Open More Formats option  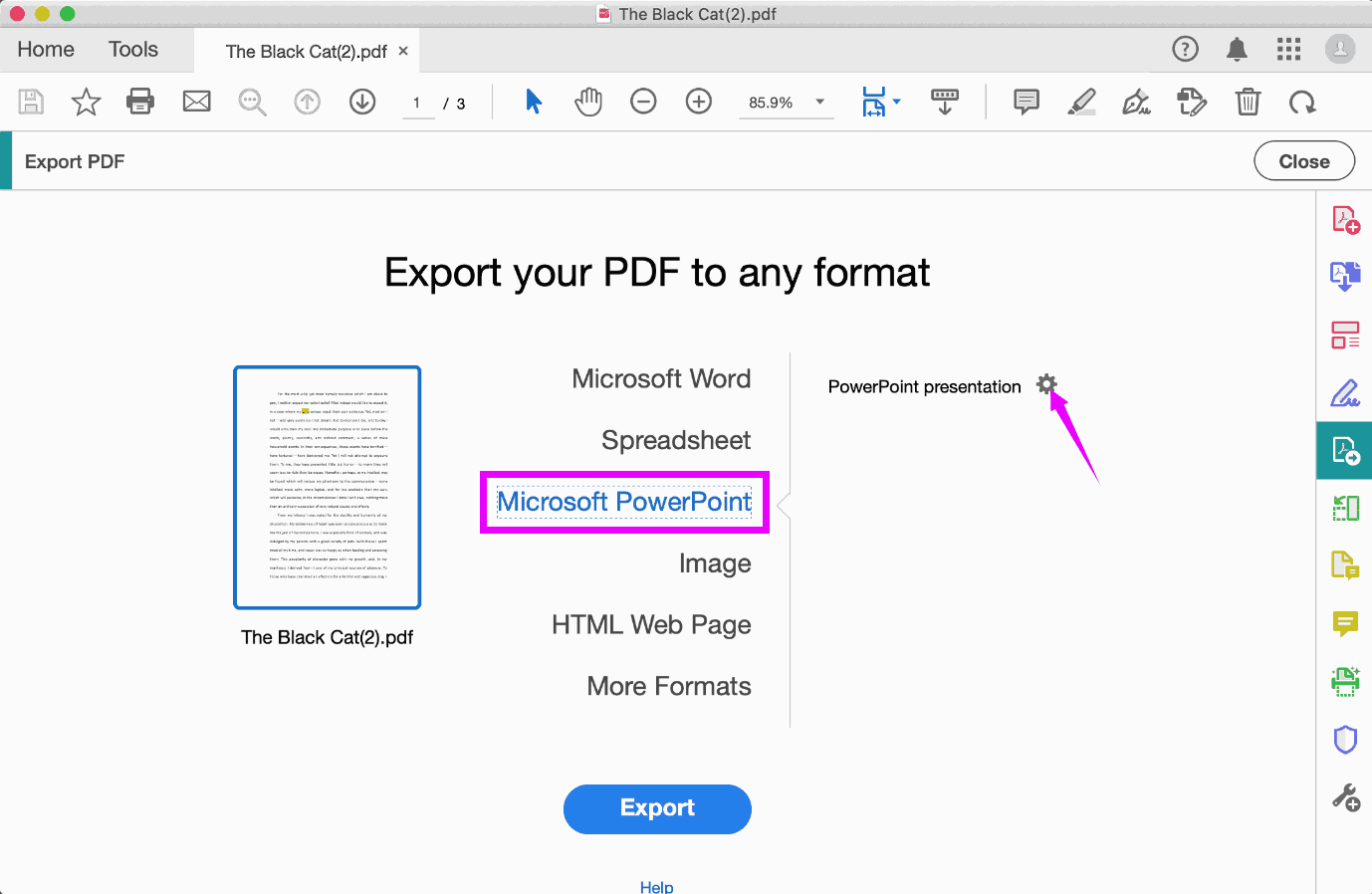pos(669,686)
